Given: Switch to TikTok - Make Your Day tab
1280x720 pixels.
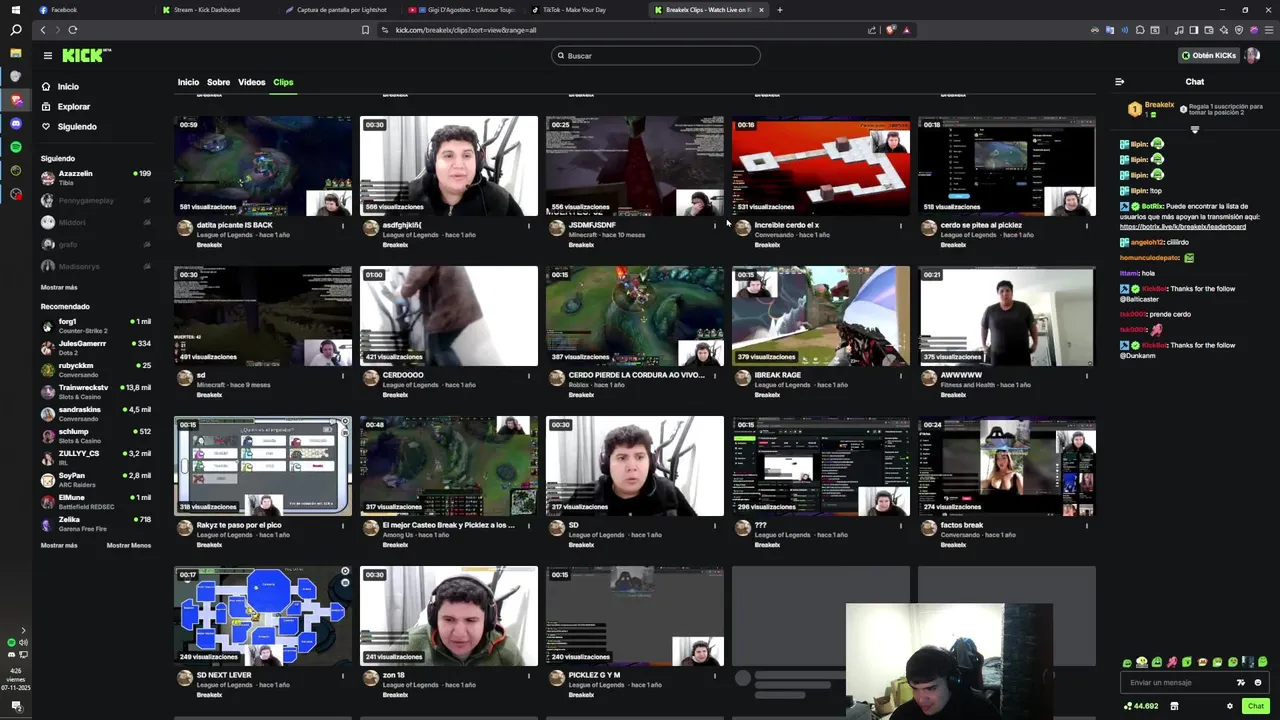Looking at the screenshot, I should pos(584,10).
